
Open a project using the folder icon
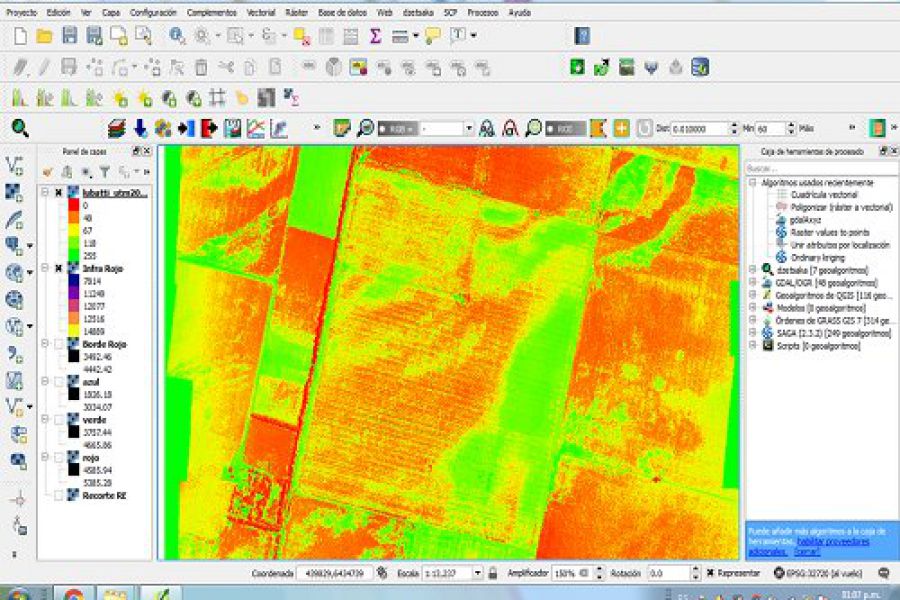pyautogui.click(x=44, y=36)
